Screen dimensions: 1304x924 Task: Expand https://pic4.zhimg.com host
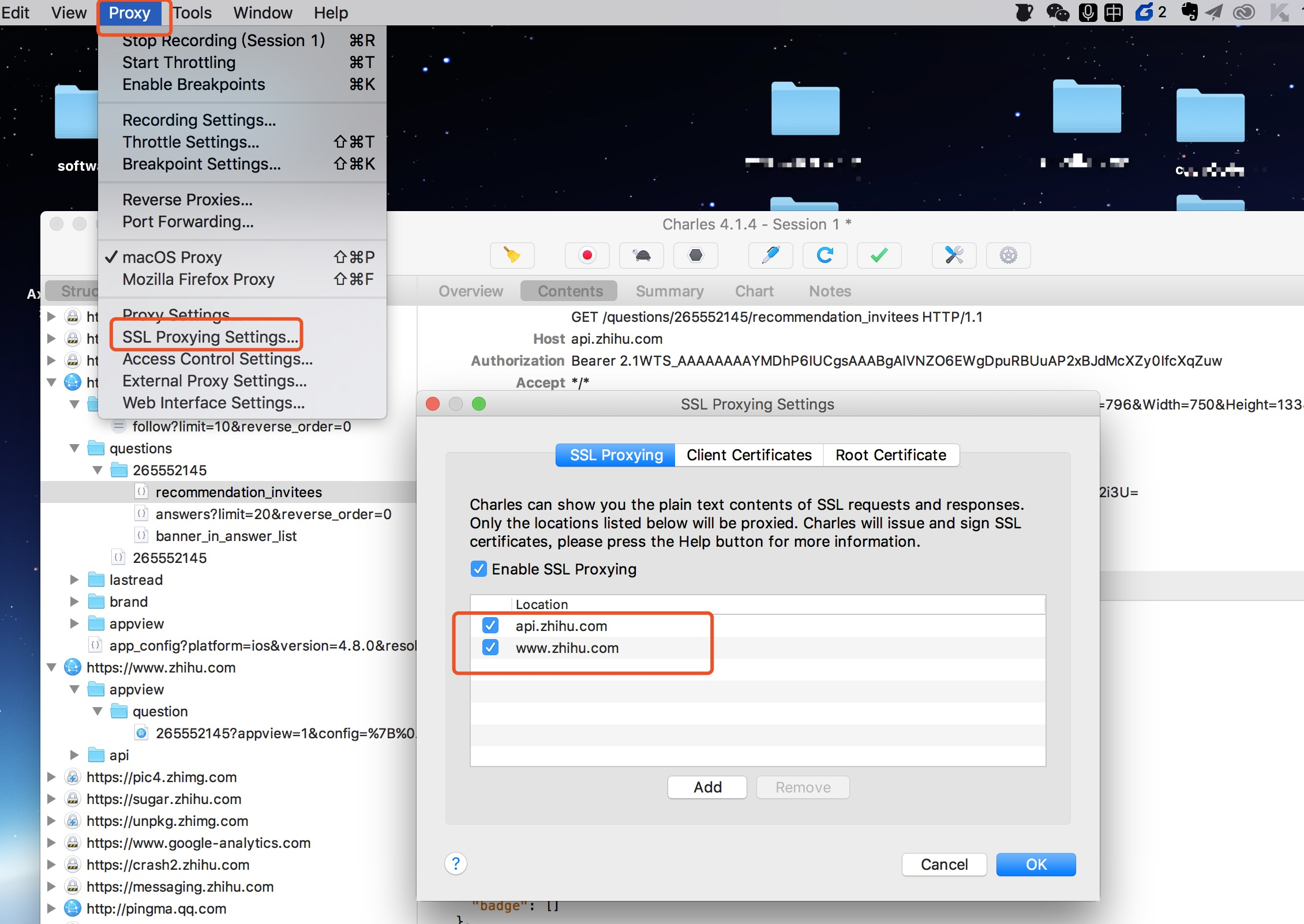point(51,777)
